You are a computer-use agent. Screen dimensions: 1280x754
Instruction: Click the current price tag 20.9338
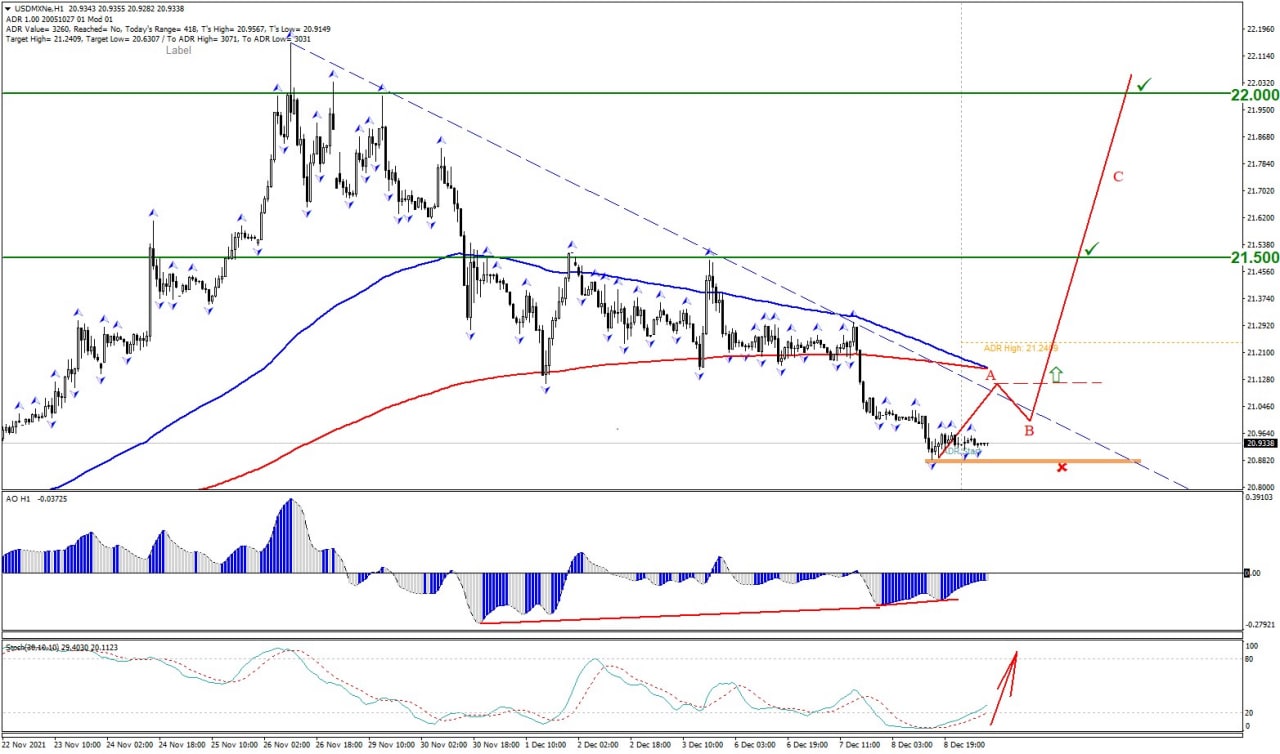click(1260, 443)
